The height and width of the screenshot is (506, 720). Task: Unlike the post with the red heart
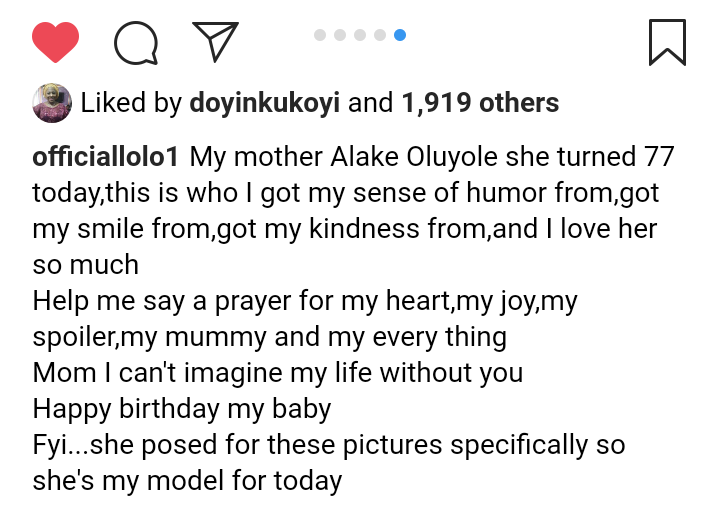pyautogui.click(x=55, y=42)
